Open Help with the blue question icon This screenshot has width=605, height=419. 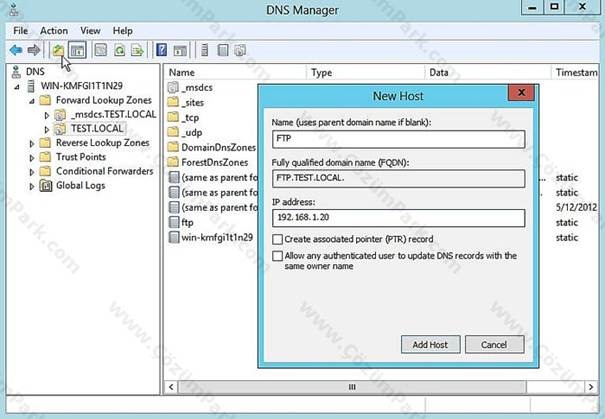(161, 50)
